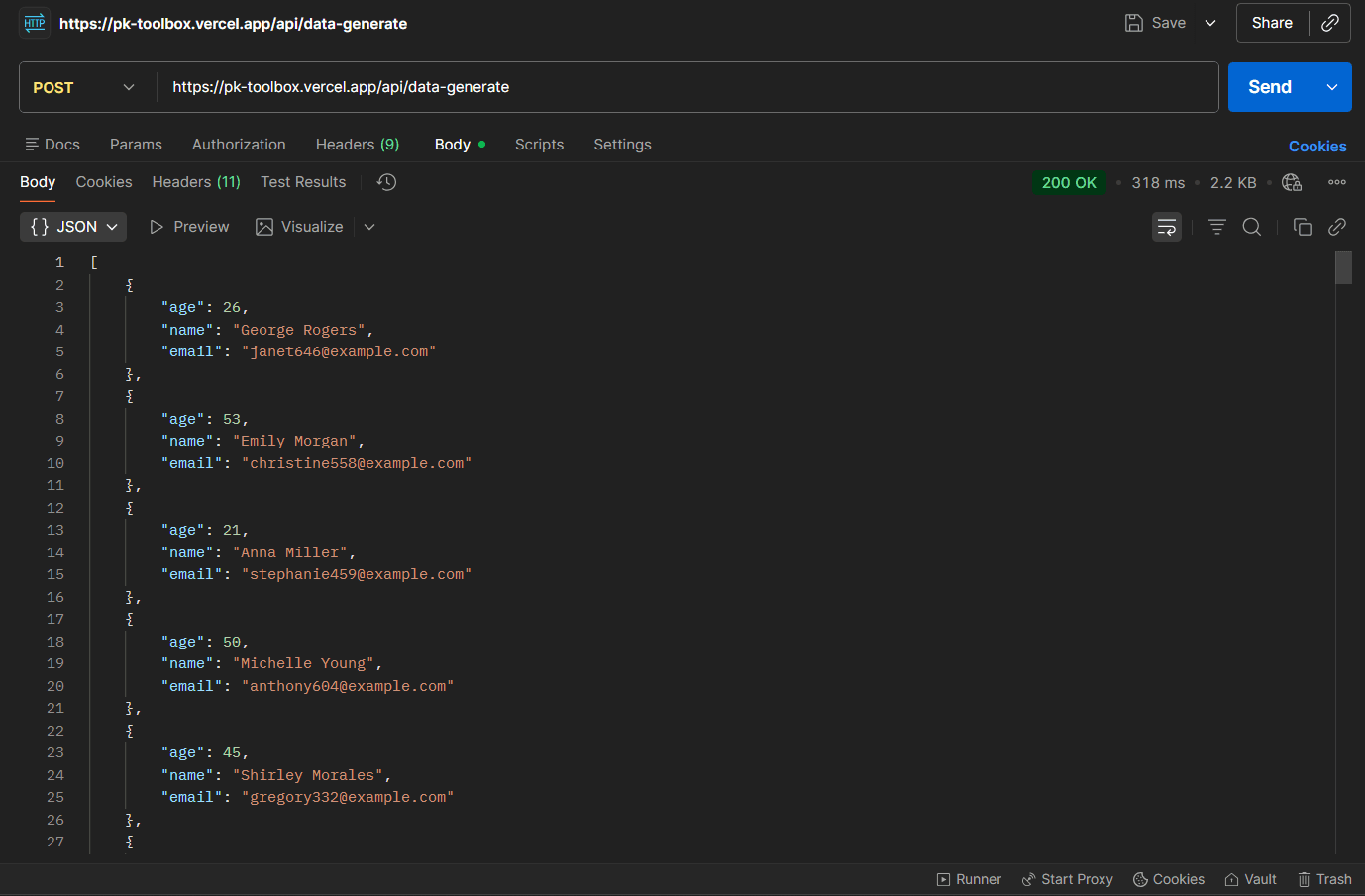
Task: Expand the chevron next to Visualize
Action: coord(369,227)
